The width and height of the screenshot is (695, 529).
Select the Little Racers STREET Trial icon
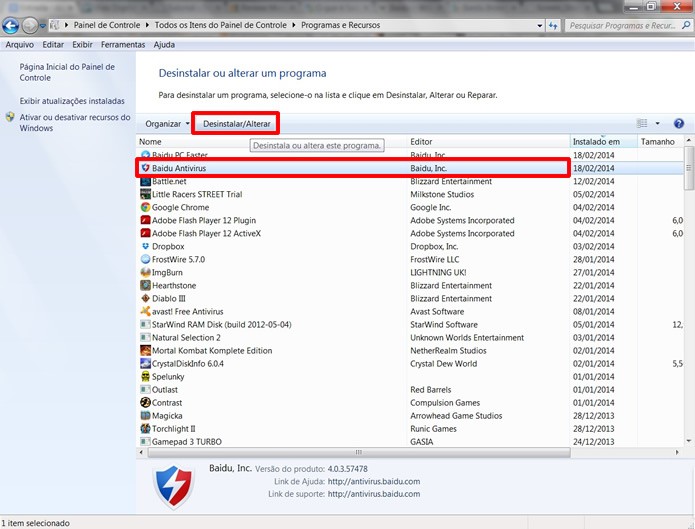(x=145, y=194)
